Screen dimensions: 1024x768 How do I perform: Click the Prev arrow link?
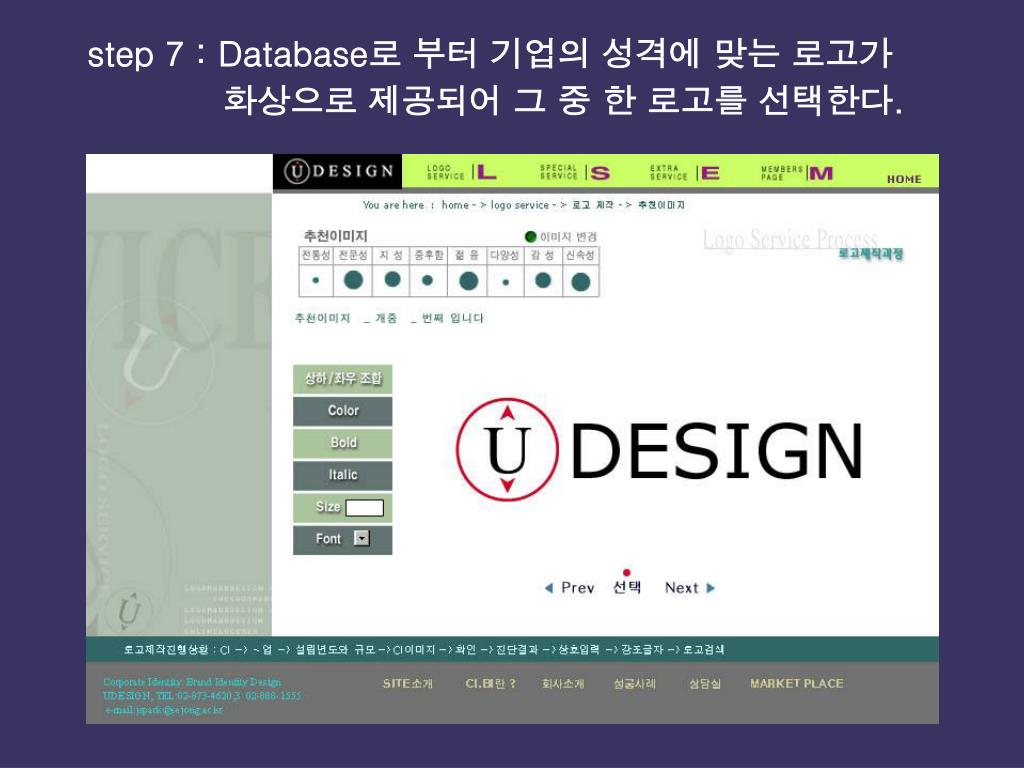[569, 588]
